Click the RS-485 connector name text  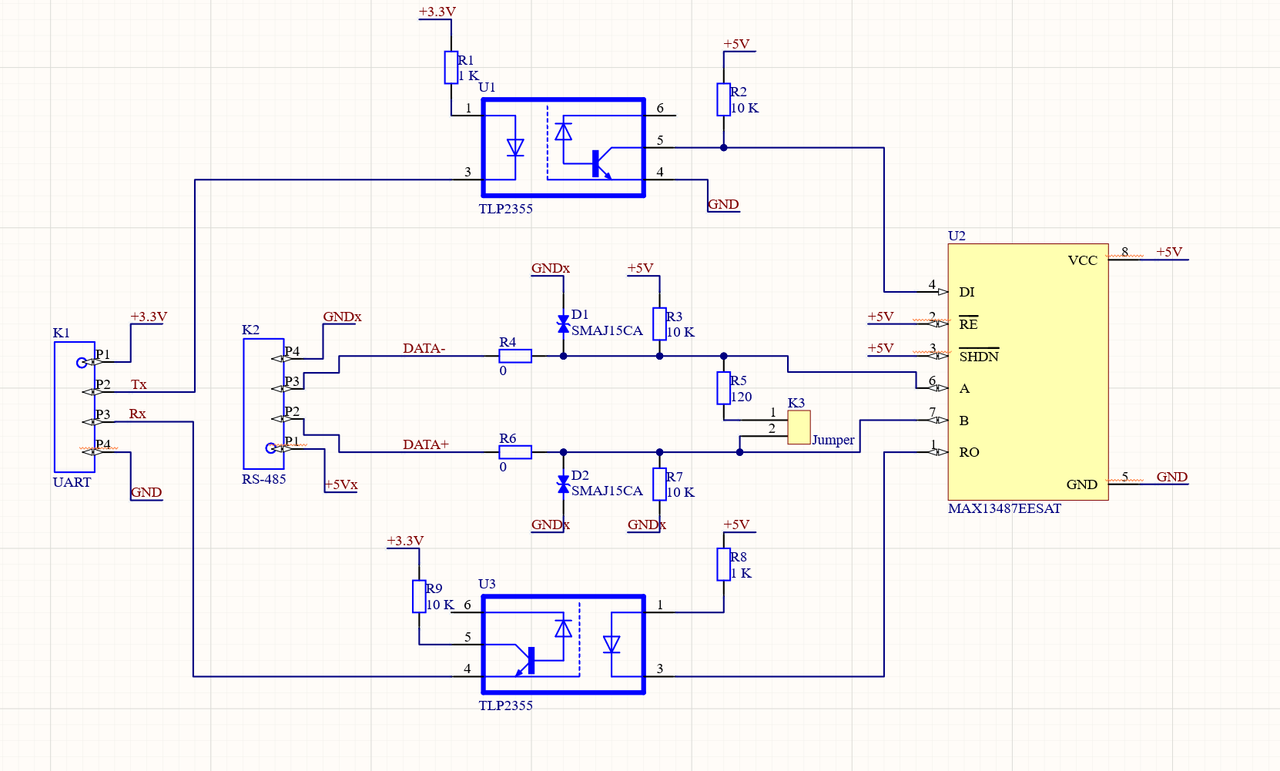pyautogui.click(x=264, y=478)
